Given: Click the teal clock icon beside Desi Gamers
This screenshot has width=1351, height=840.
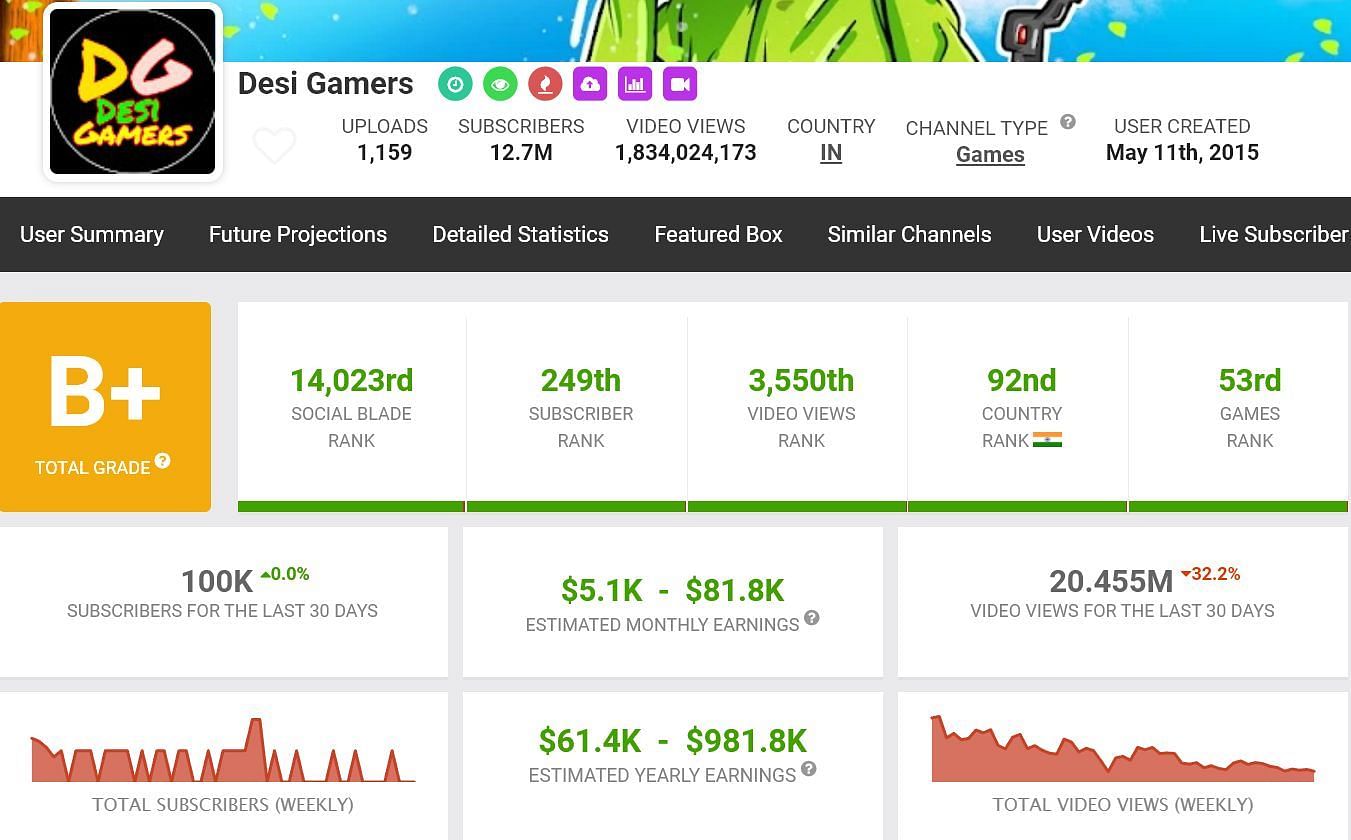Looking at the screenshot, I should click(x=455, y=84).
